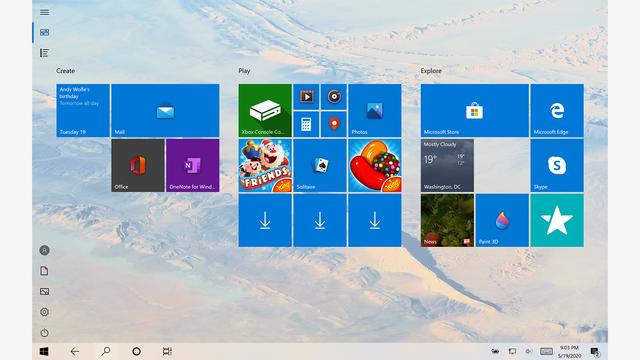Click the clock showing 9:03 PM
Viewport: 640px width, 360px height.
(569, 352)
